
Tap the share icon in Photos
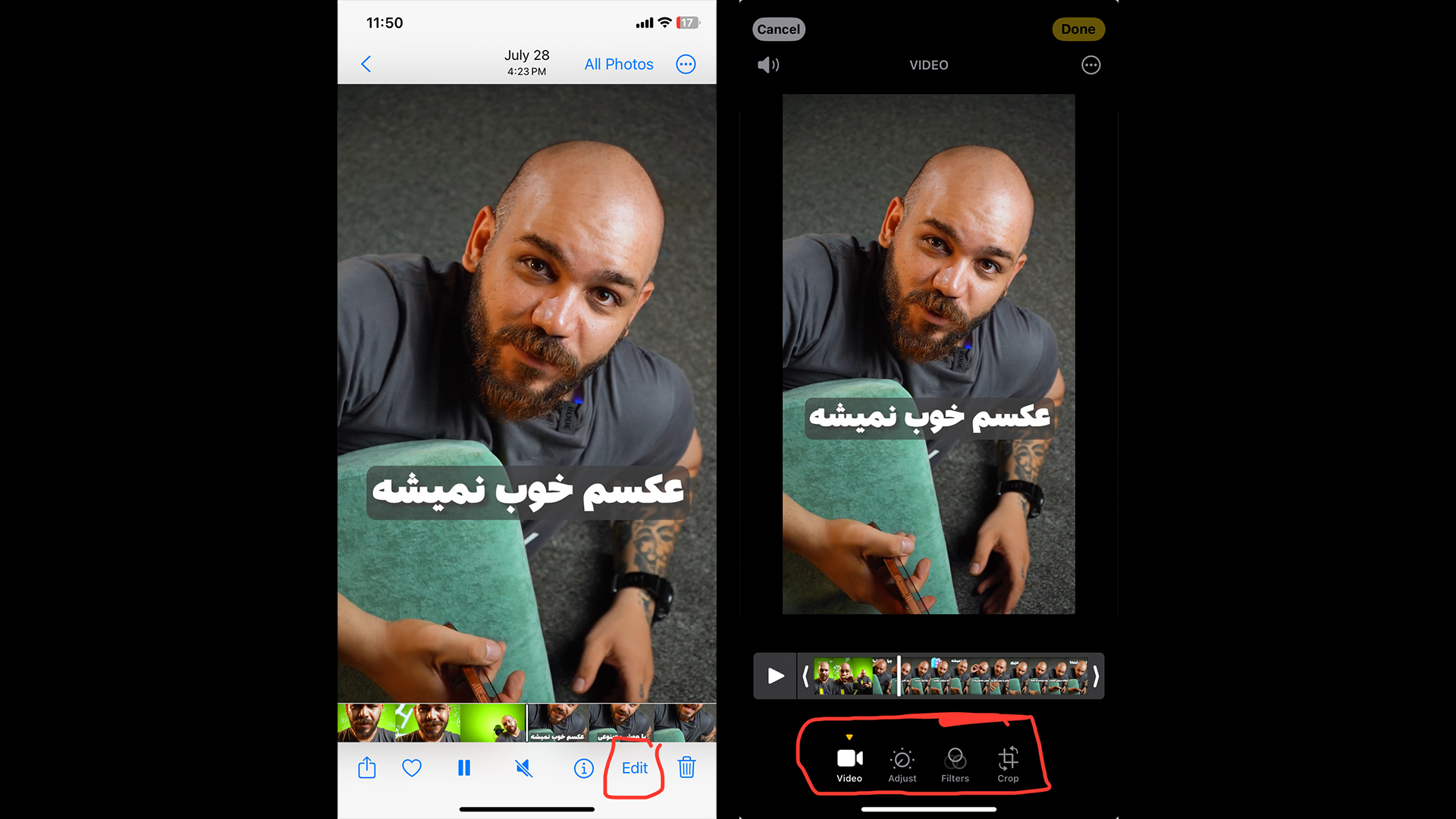(x=367, y=767)
